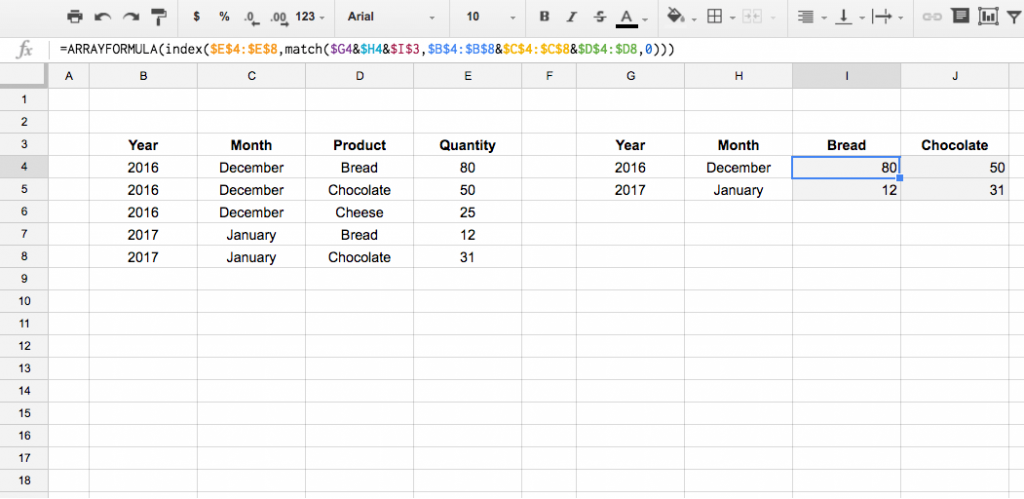Click the Redo arrow icon
This screenshot has height=499, width=1024.
129,17
